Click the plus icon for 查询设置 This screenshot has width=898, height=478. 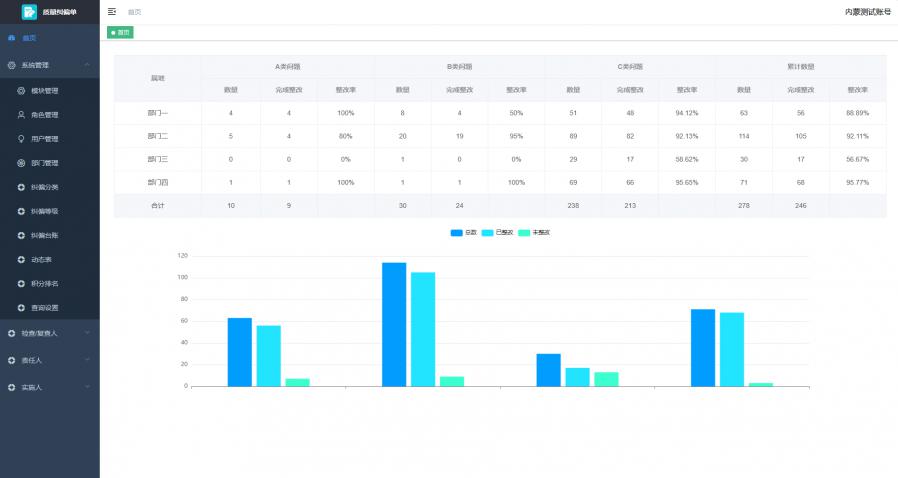[21, 307]
